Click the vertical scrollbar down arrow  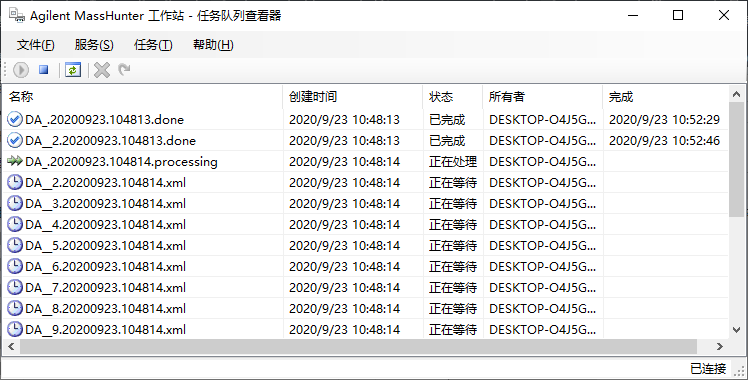pyautogui.click(x=736, y=329)
